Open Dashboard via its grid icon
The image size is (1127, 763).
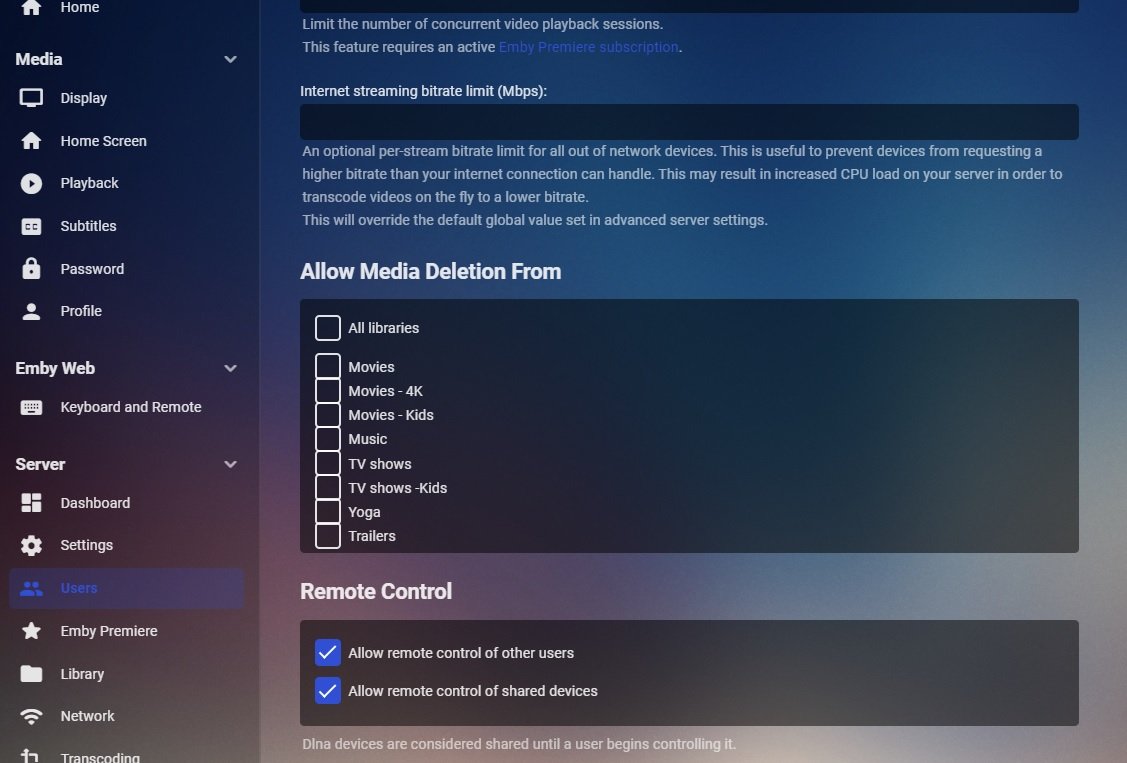[x=32, y=503]
